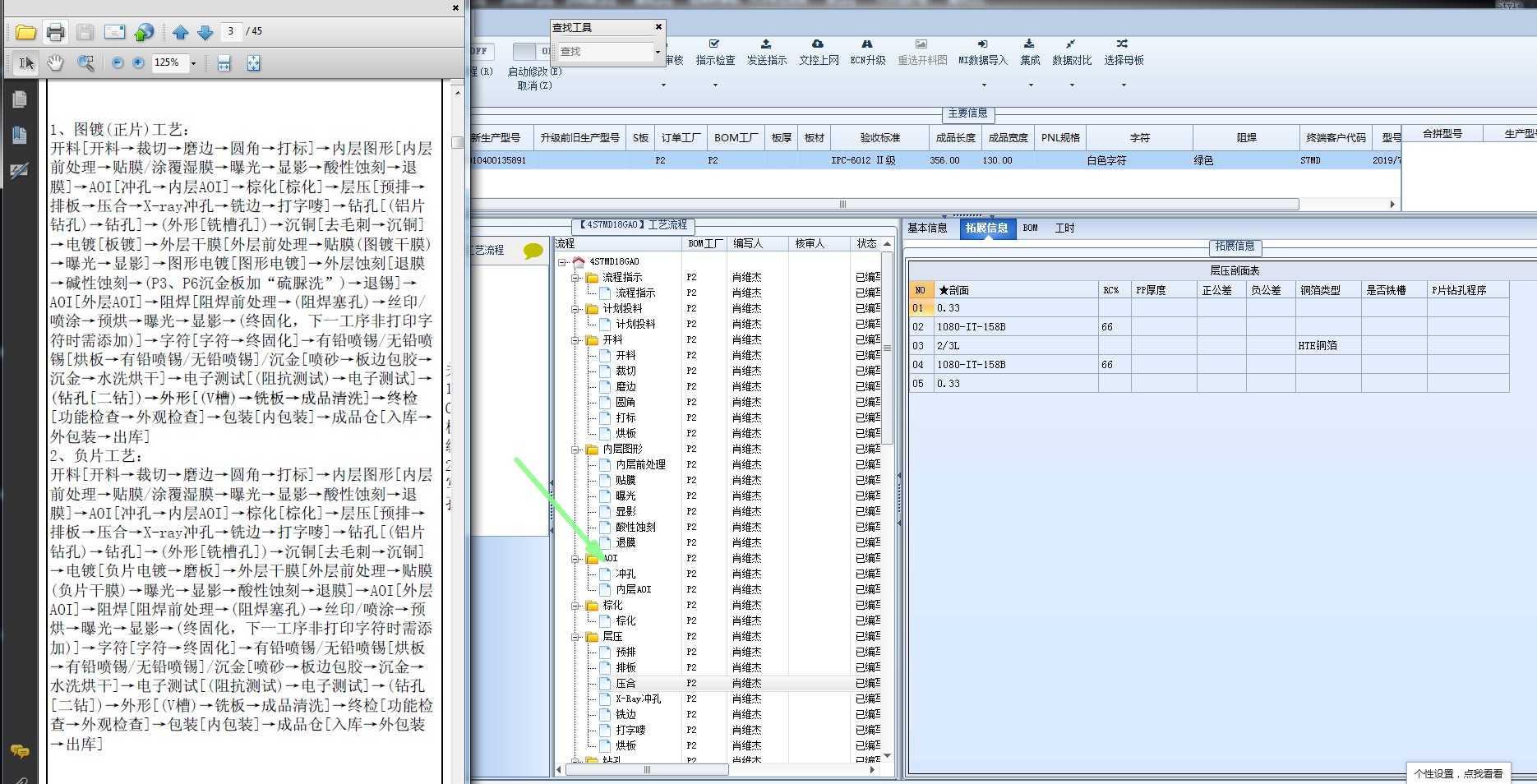The image size is (1537, 784).
Task: Click the 集成 download button
Action: pos(1030,53)
